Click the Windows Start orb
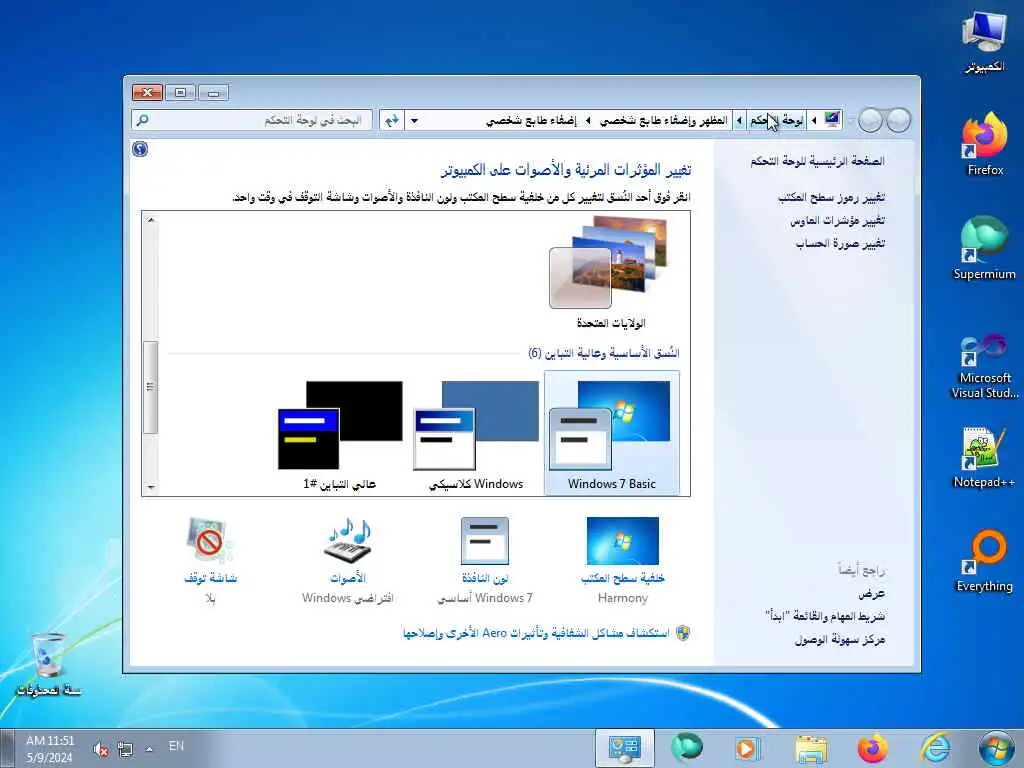The width and height of the screenshot is (1024, 768). pyautogui.click(x=996, y=748)
